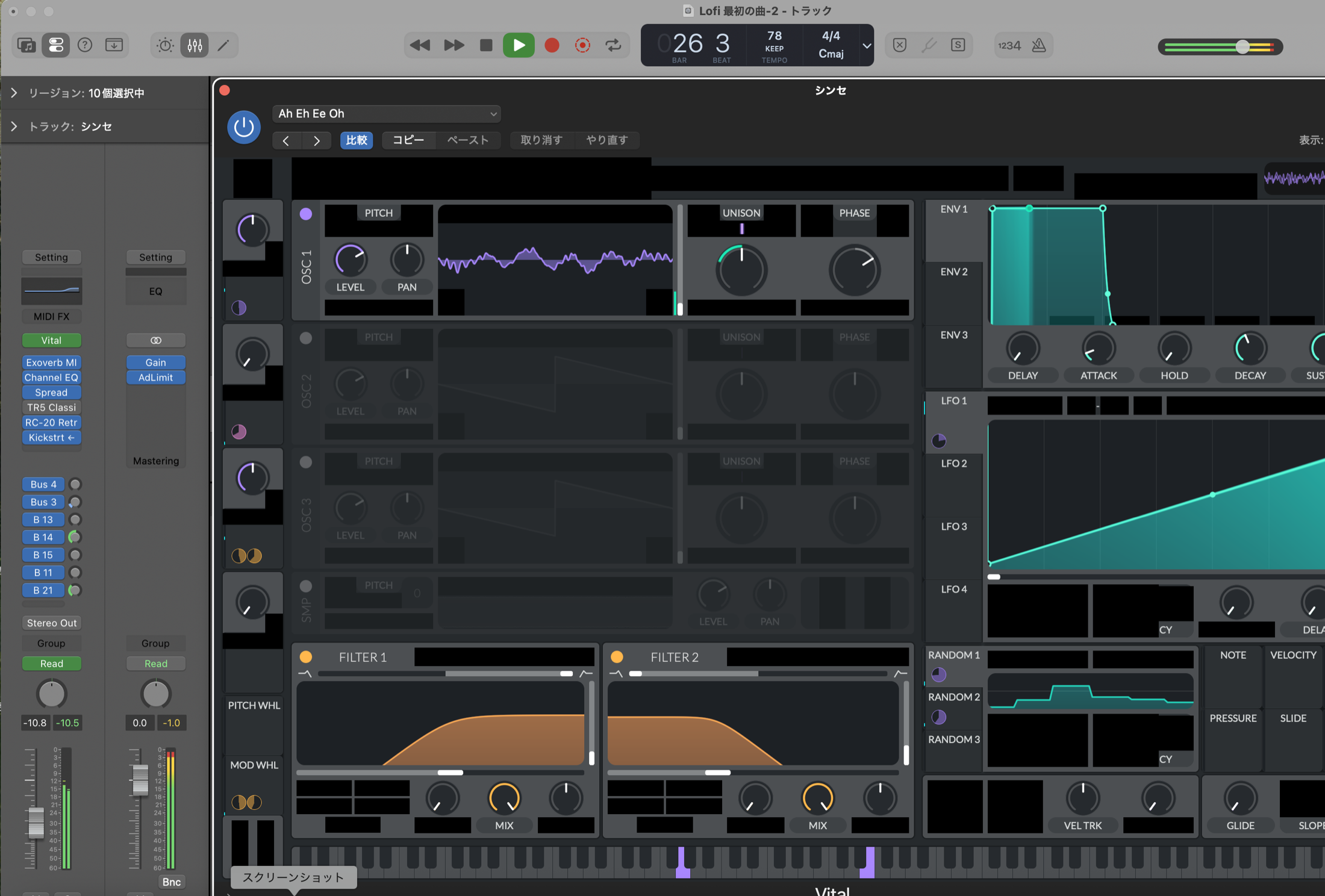
Task: Open RC-20 Retr plugin slot
Action: click(51, 423)
